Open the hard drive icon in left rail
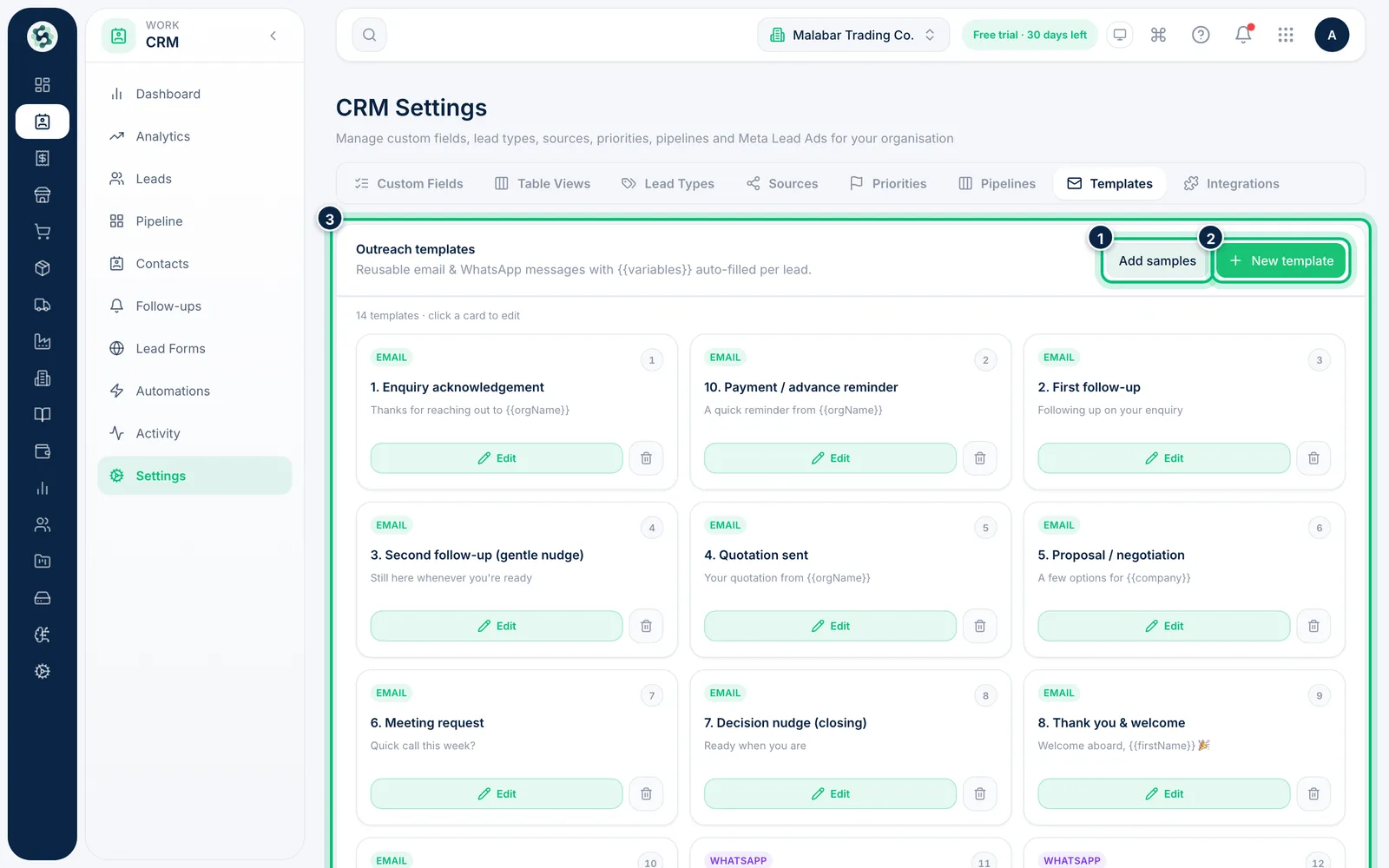 click(43, 598)
